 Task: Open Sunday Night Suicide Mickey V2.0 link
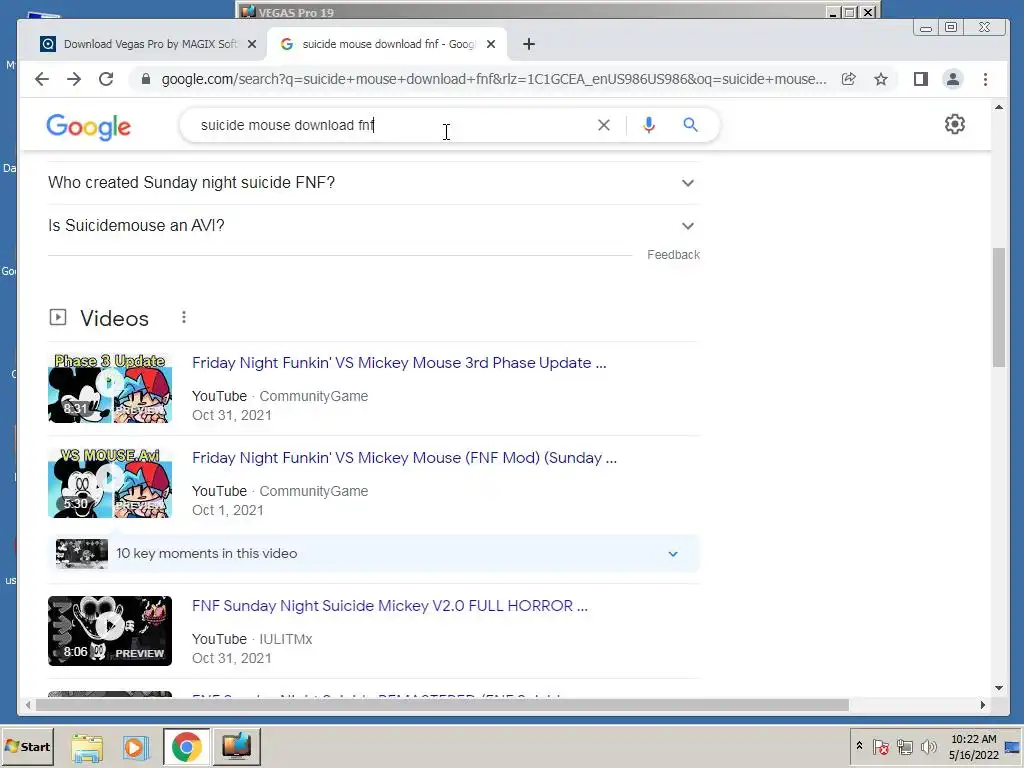point(390,605)
